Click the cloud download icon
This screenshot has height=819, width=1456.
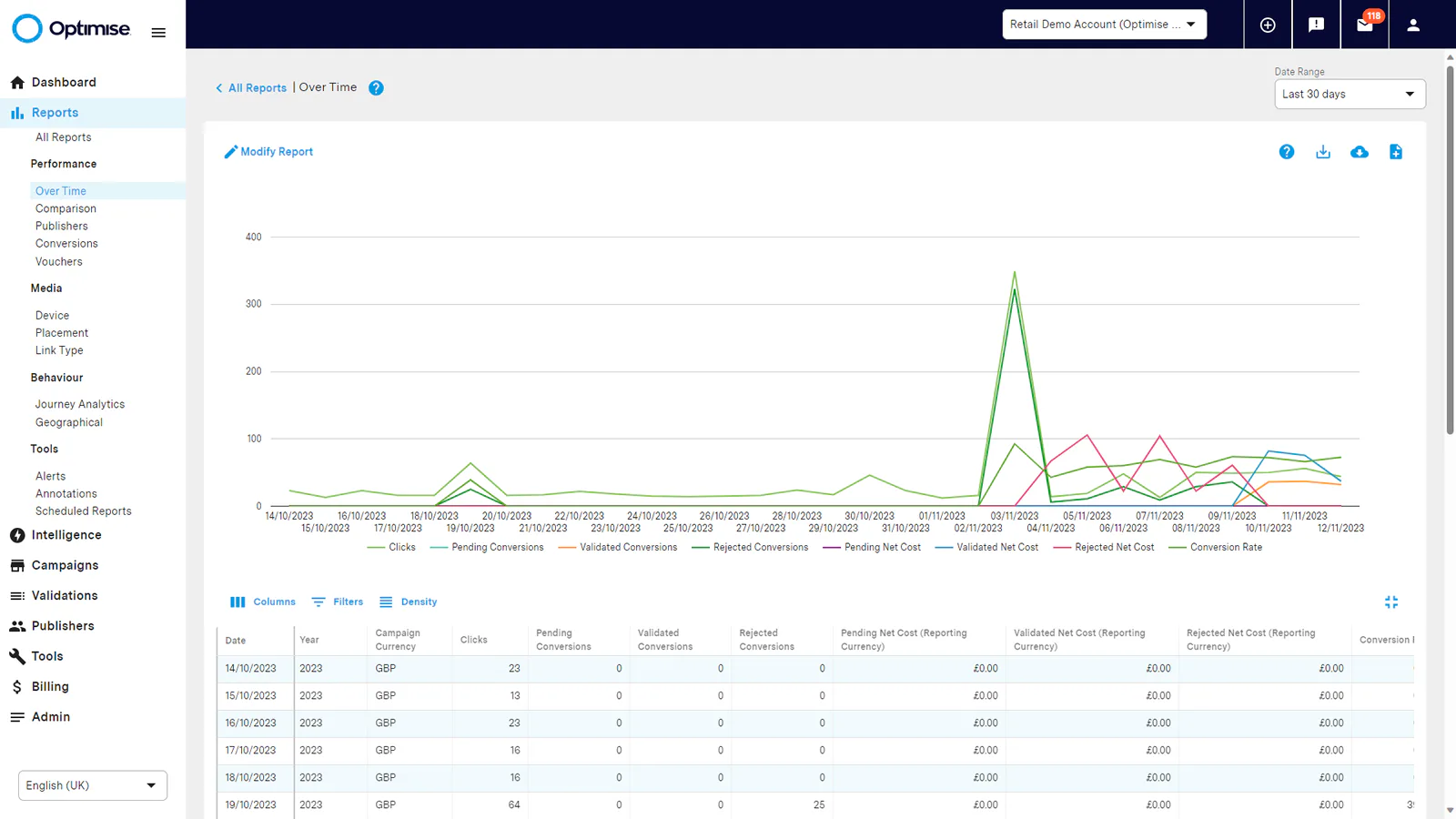(1360, 152)
